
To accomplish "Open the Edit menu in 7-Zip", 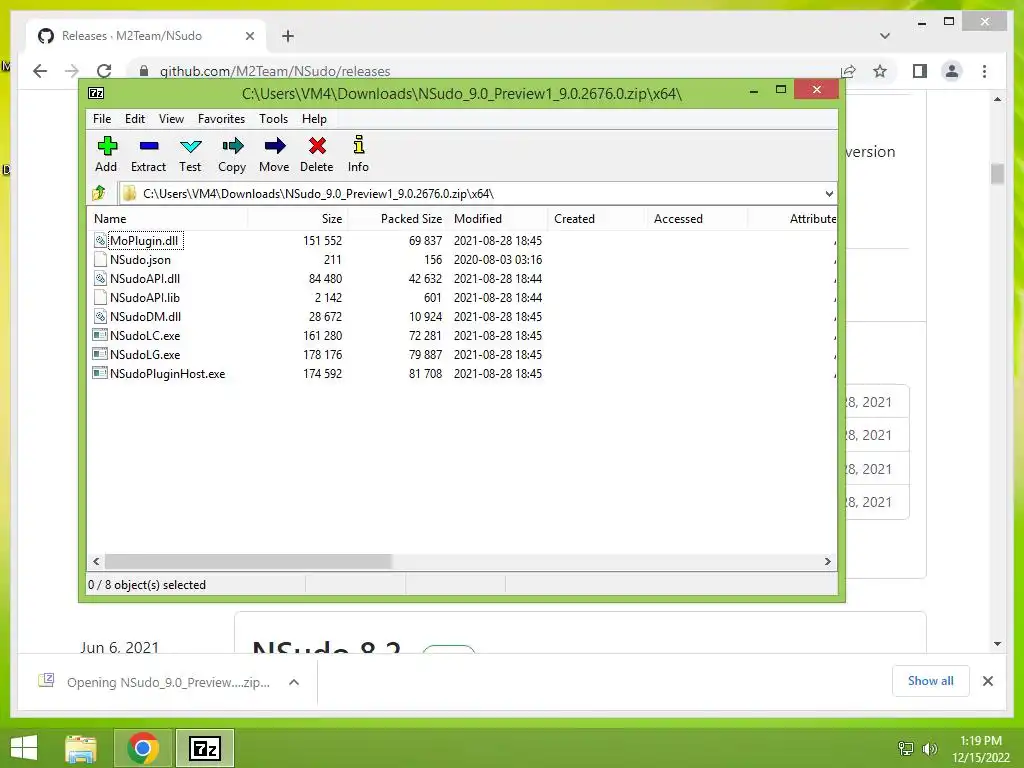I will pos(135,119).
